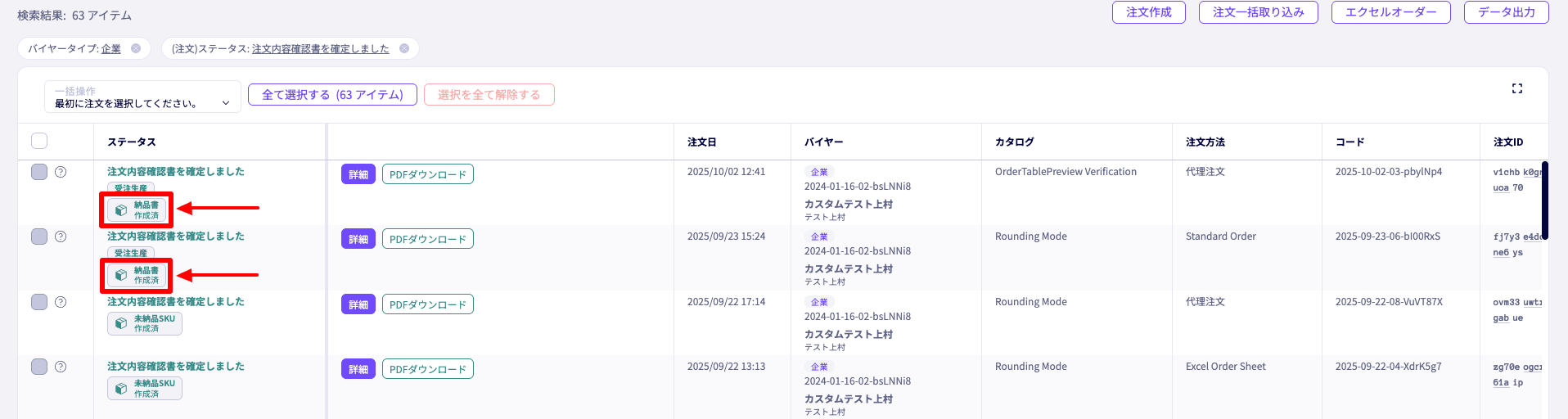The height and width of the screenshot is (419, 1568).
Task: Remove the (注文)ステータス filter chip
Action: click(404, 48)
